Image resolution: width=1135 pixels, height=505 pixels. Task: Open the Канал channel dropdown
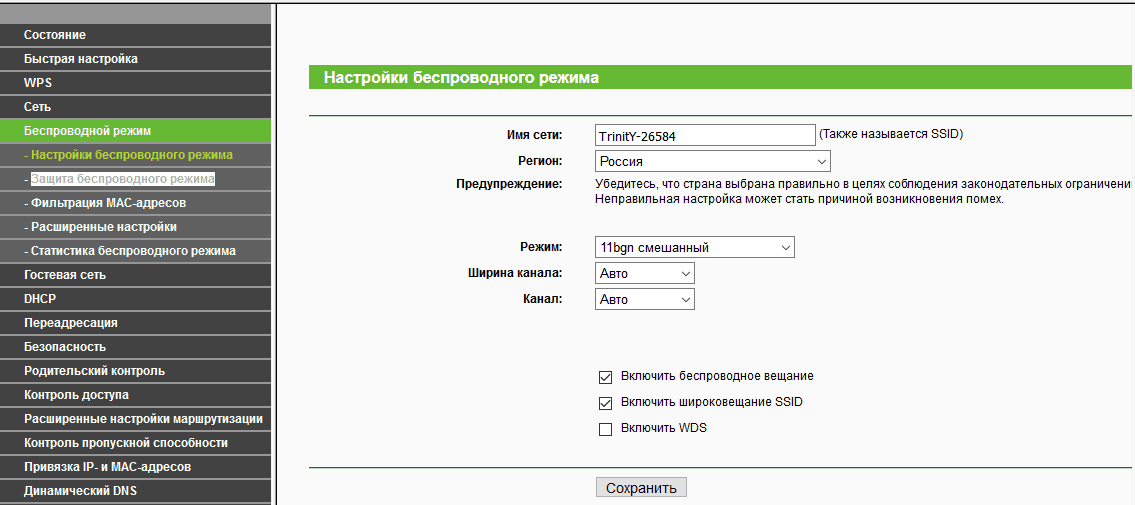pyautogui.click(x=644, y=299)
